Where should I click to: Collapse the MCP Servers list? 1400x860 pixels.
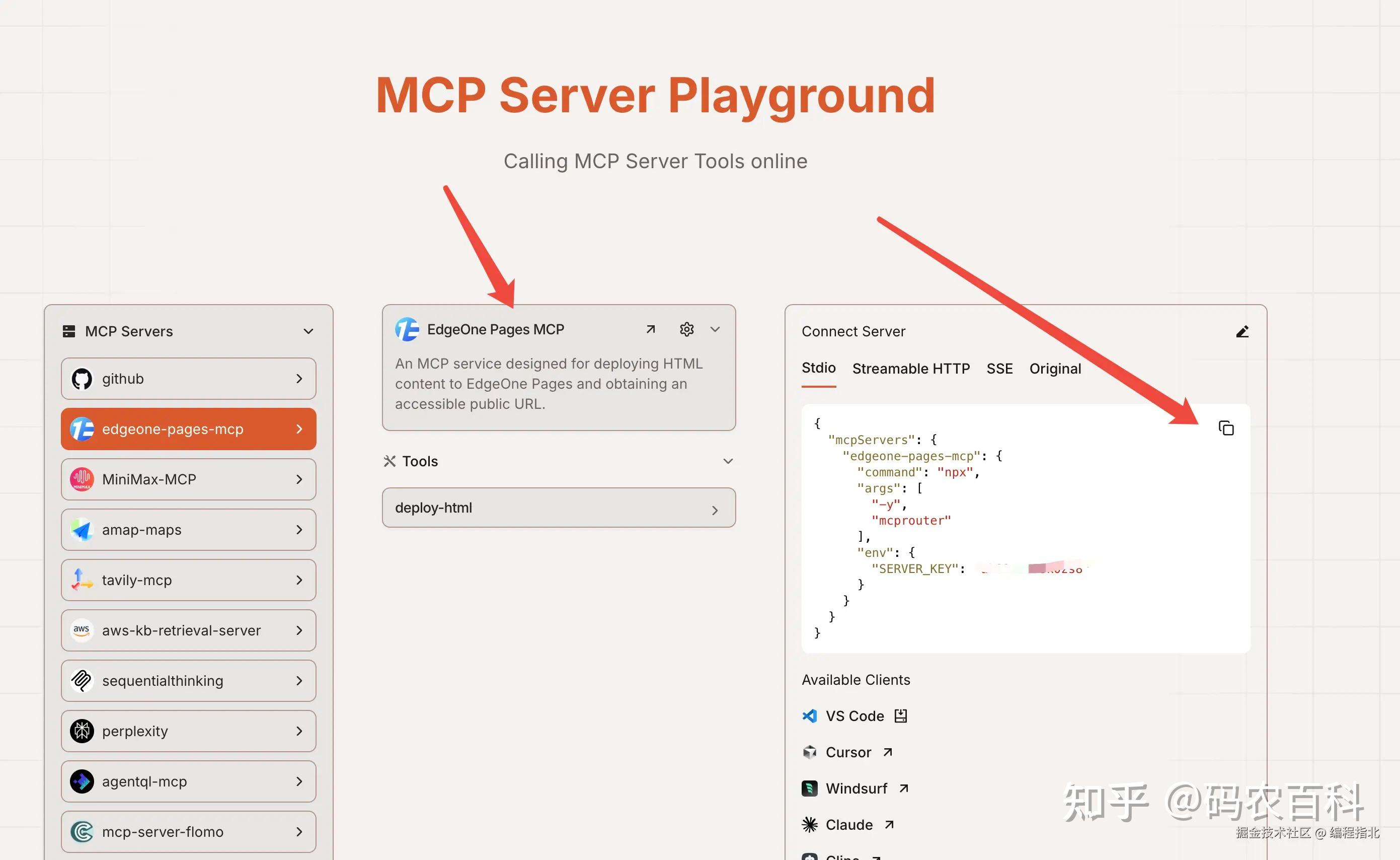pos(308,331)
